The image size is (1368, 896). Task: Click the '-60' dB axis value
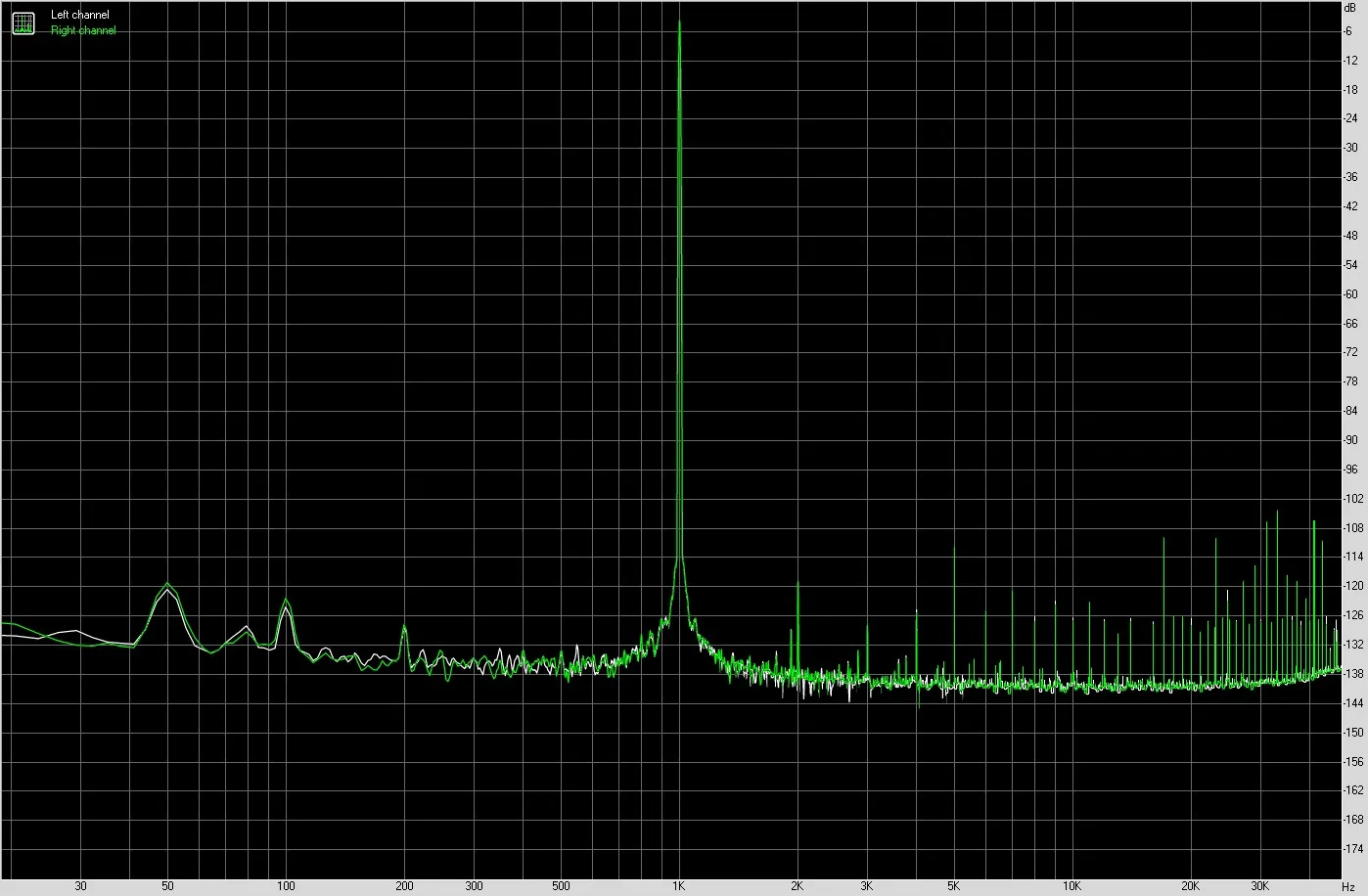click(x=1351, y=294)
